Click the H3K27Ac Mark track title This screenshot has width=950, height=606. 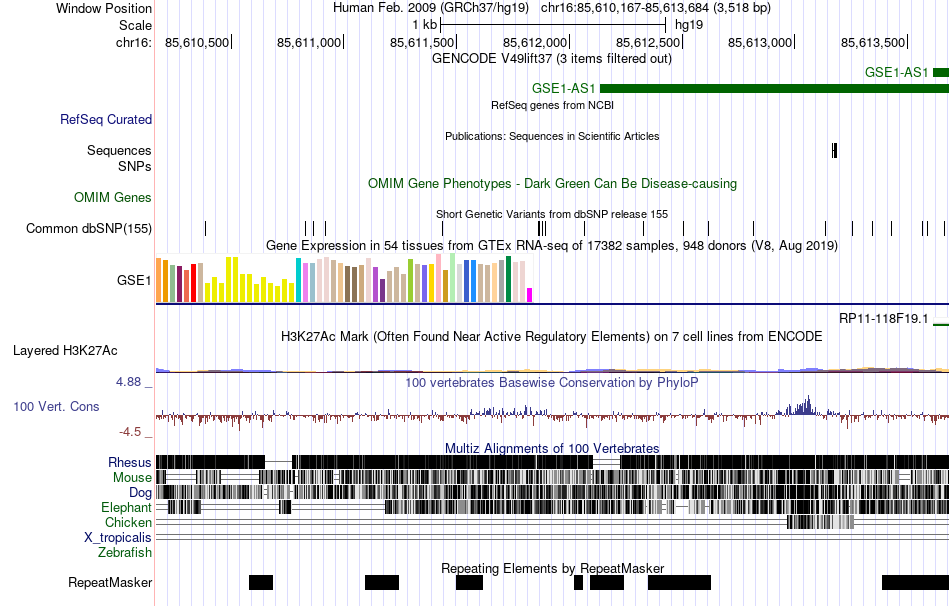[x=552, y=336]
